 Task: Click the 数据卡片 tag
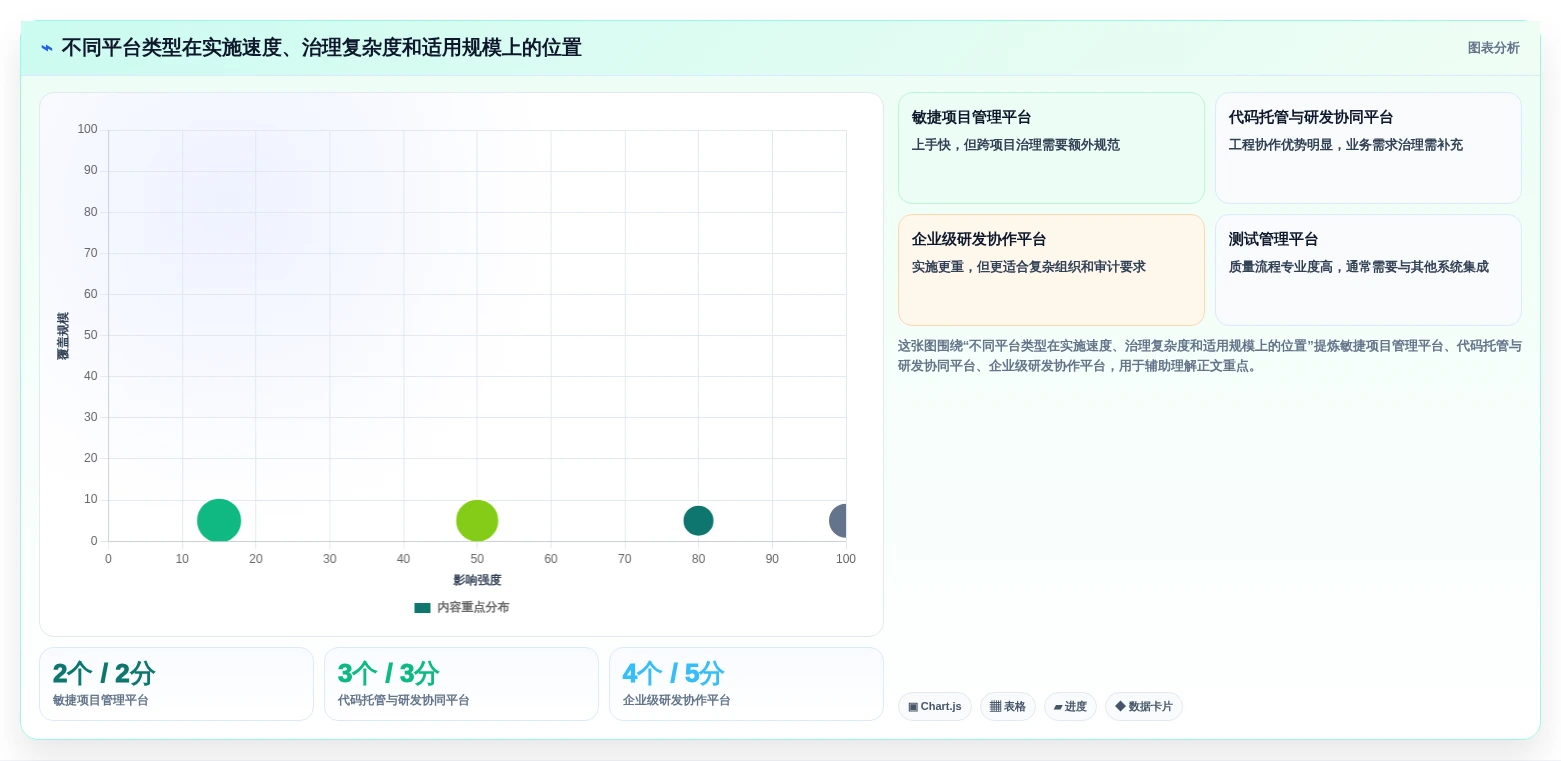coord(1144,707)
